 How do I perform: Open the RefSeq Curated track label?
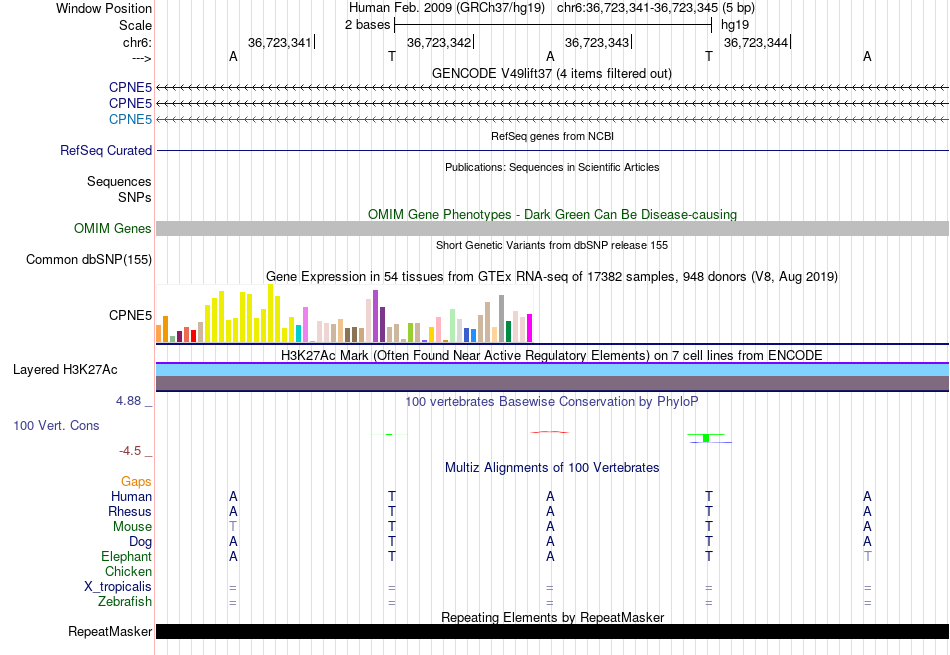click(105, 150)
